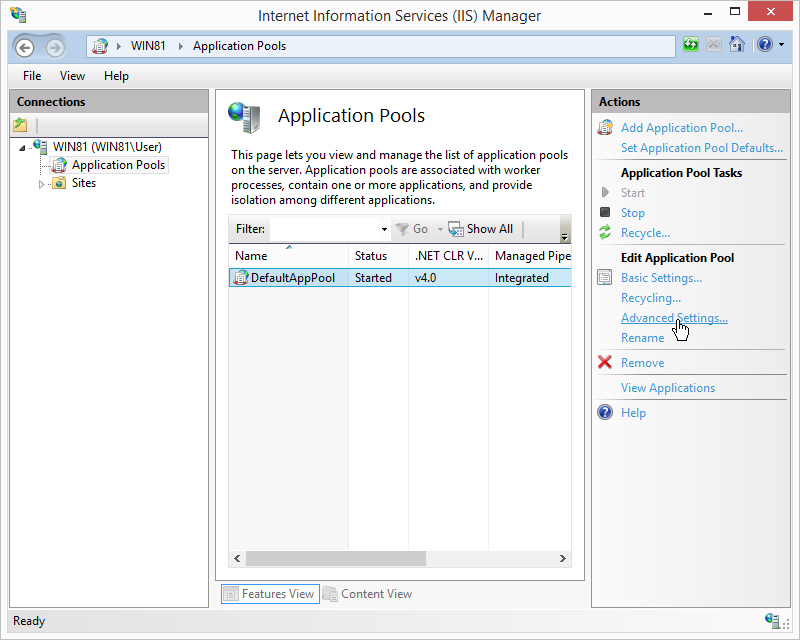Click the forward navigation arrow button
The height and width of the screenshot is (640, 800).
click(55, 47)
